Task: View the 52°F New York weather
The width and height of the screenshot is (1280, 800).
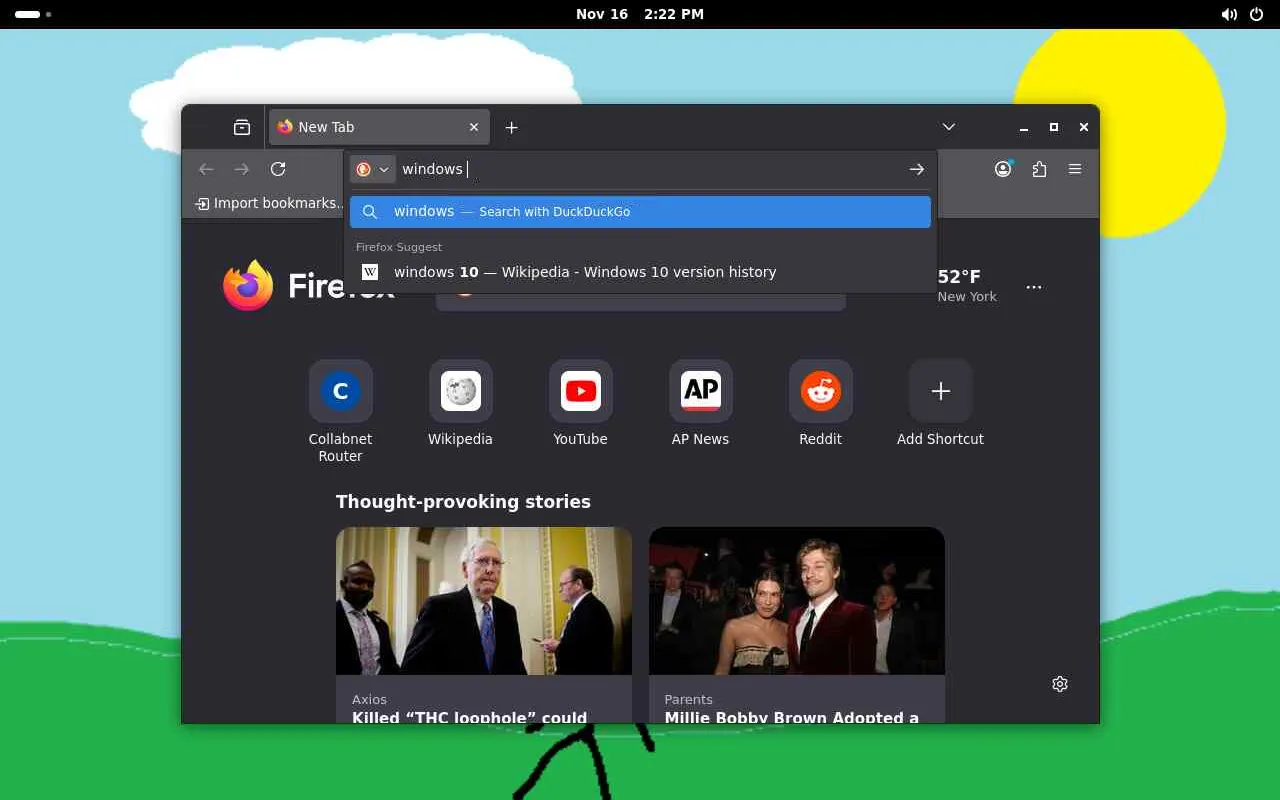Action: 967,285
